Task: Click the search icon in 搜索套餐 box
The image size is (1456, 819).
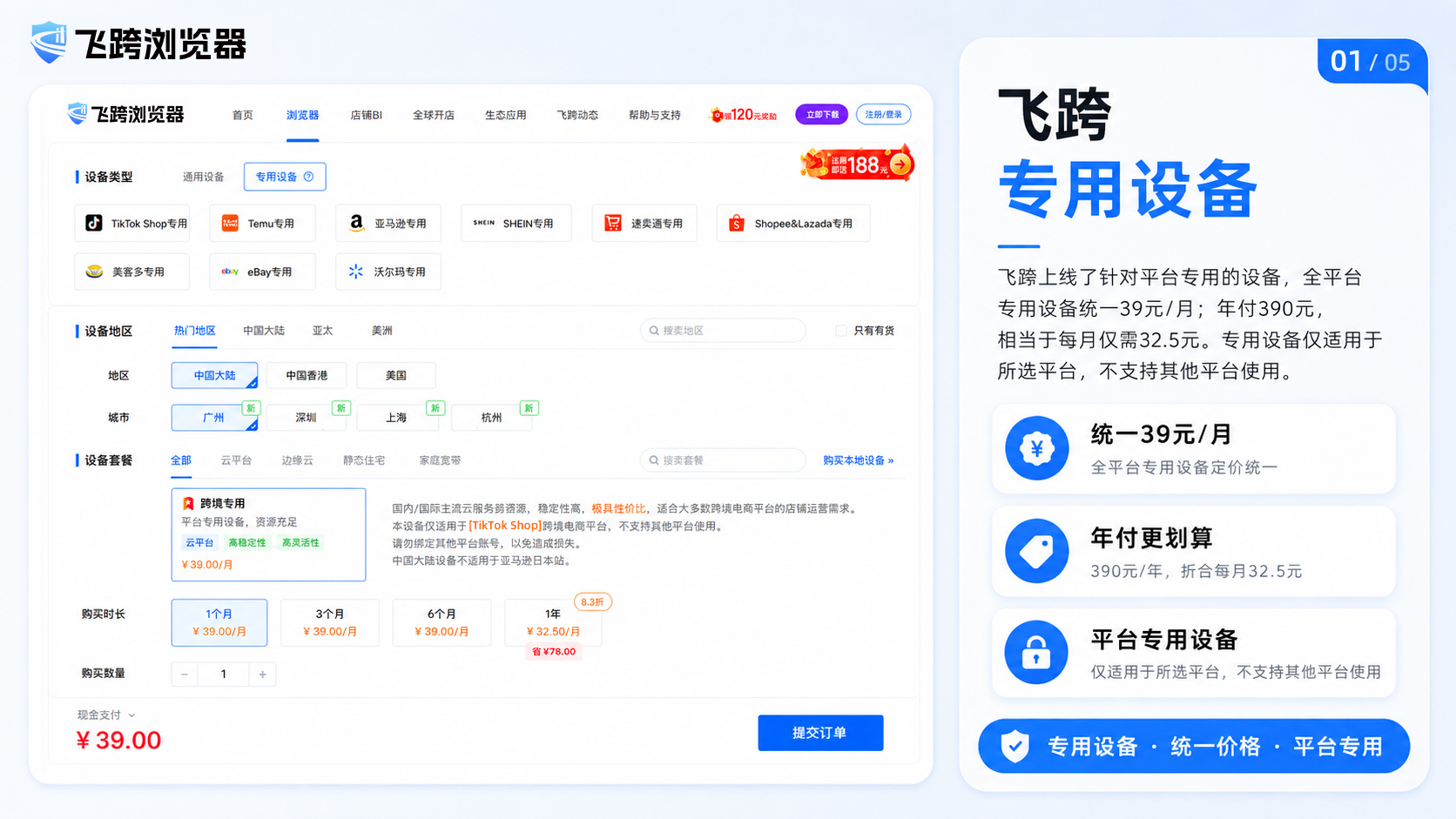Action: tap(654, 460)
